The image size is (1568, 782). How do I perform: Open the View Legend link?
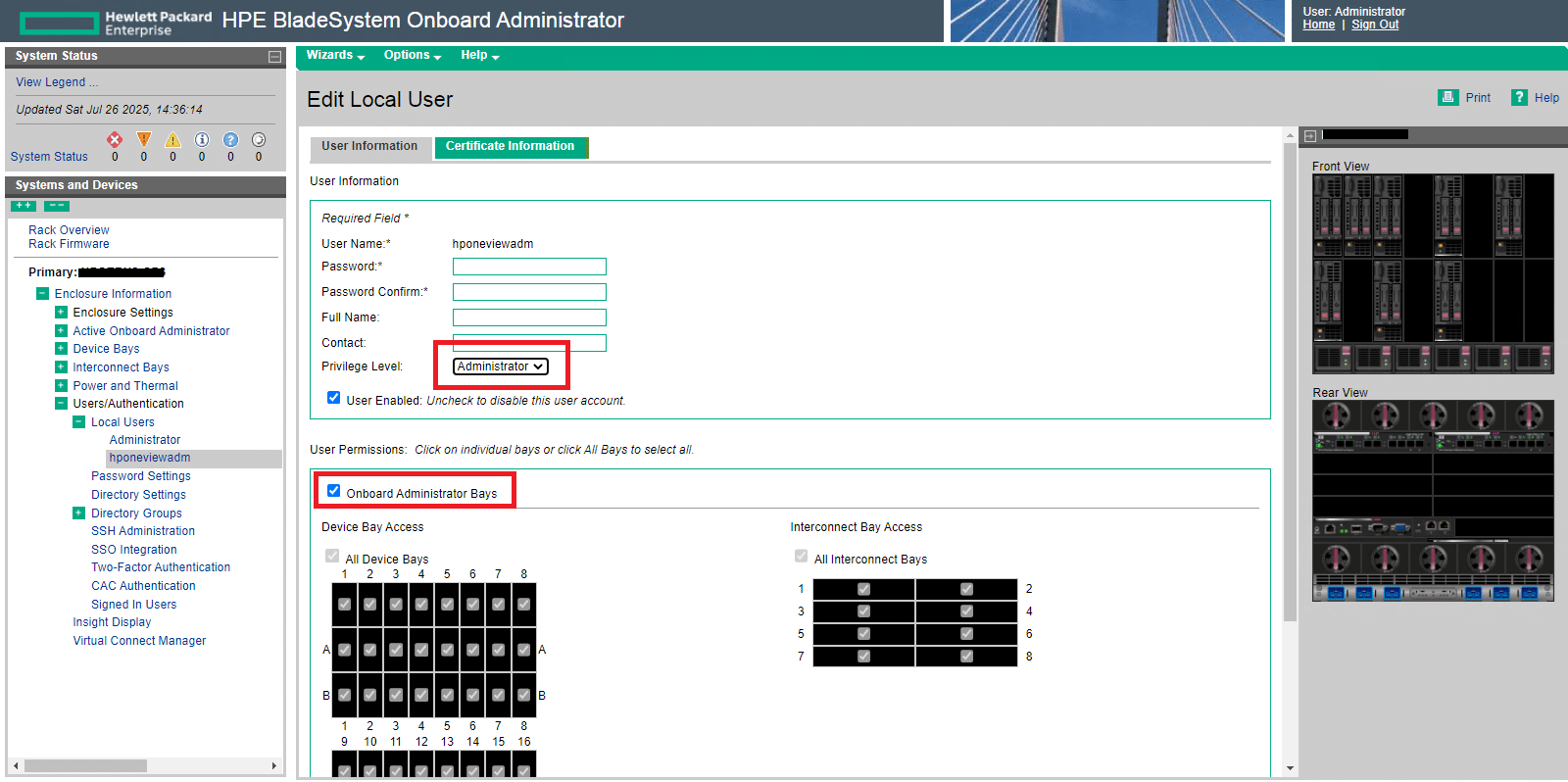pyautogui.click(x=57, y=82)
